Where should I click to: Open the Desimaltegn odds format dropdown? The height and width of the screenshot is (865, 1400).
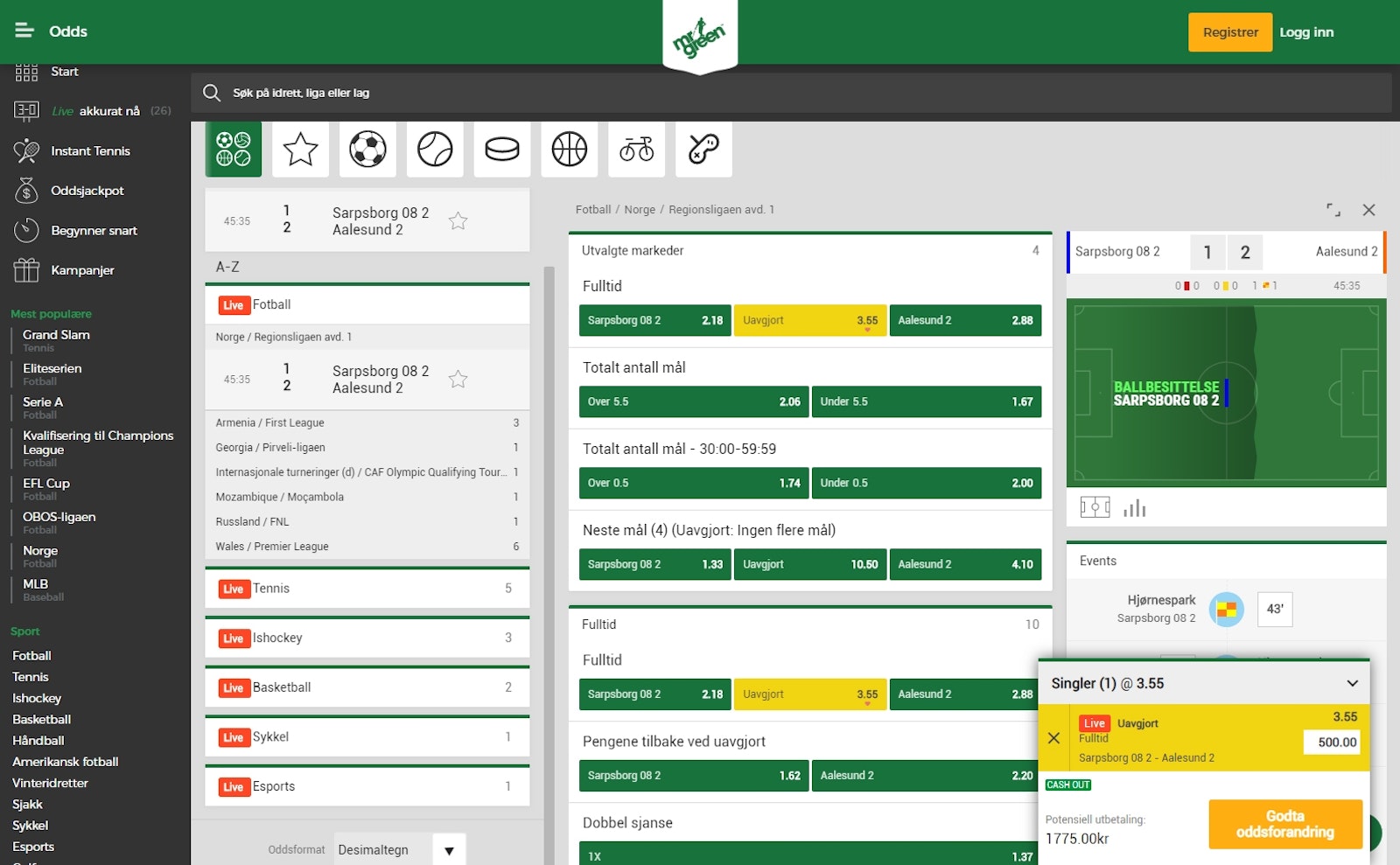click(x=399, y=849)
